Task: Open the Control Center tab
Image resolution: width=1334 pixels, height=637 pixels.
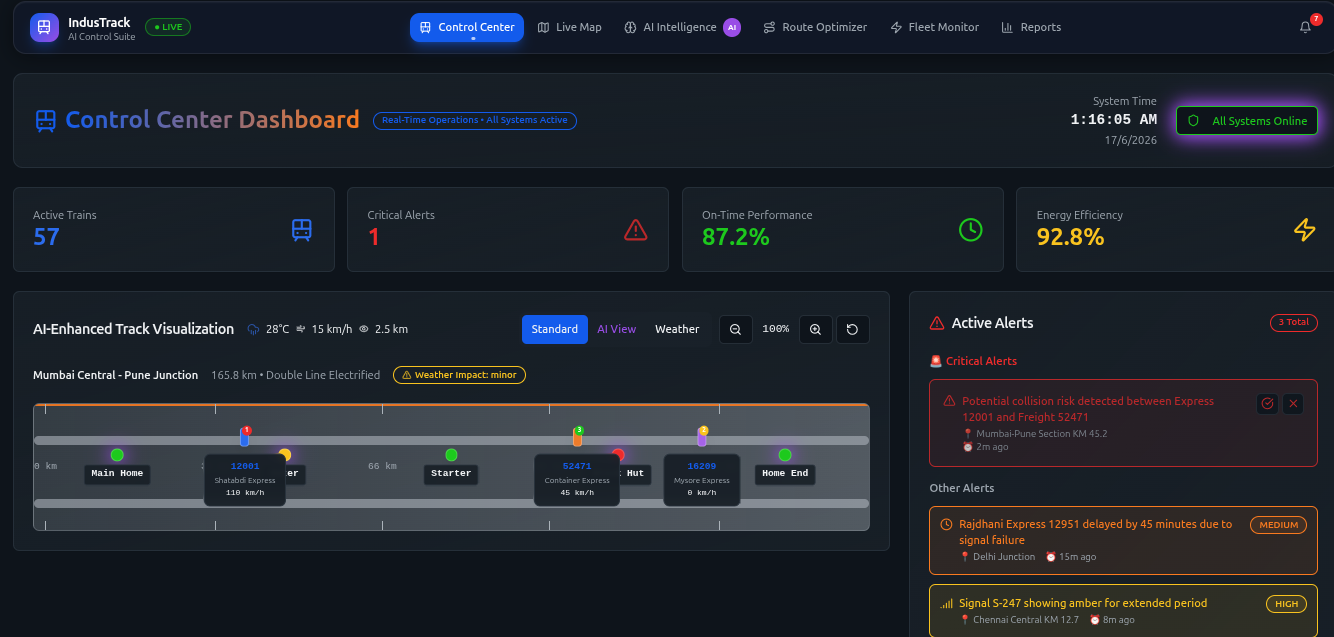Action: [467, 27]
